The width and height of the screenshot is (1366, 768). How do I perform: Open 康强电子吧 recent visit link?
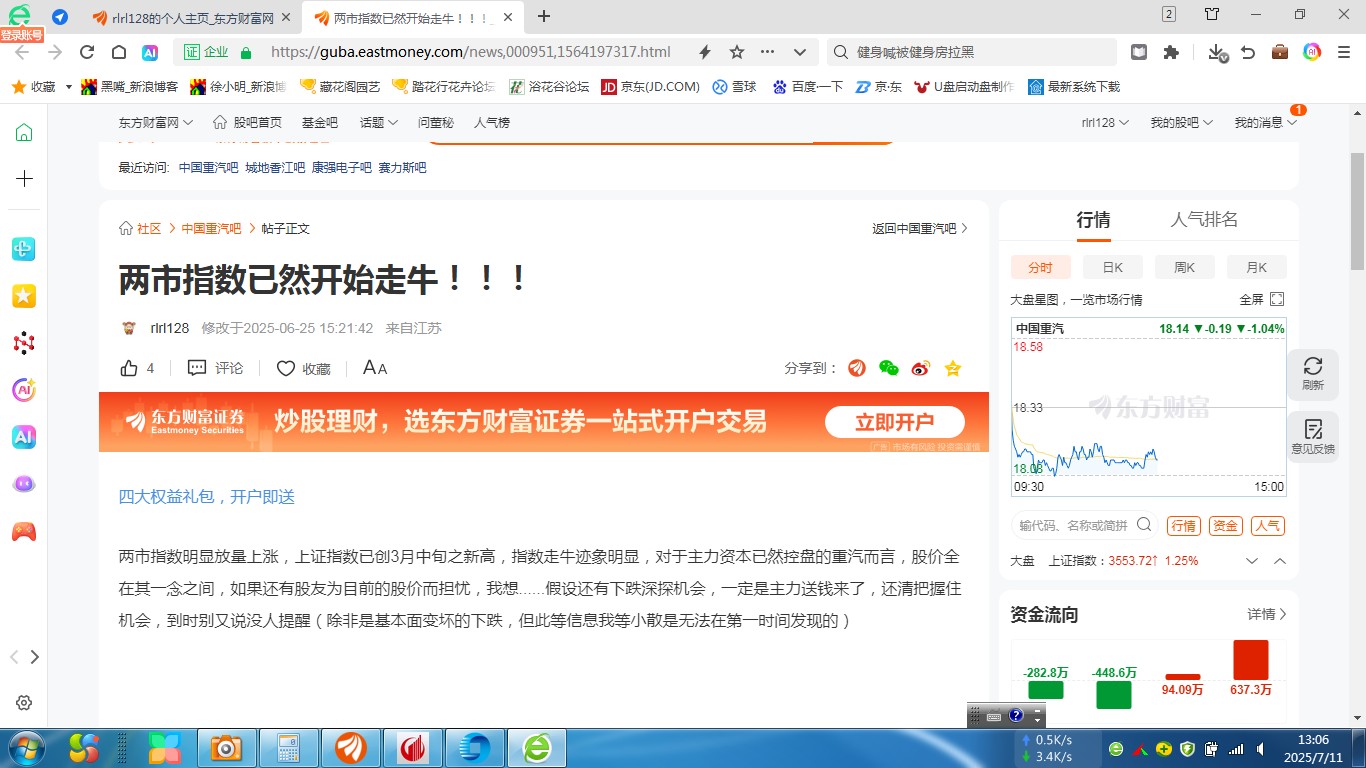[x=341, y=168]
